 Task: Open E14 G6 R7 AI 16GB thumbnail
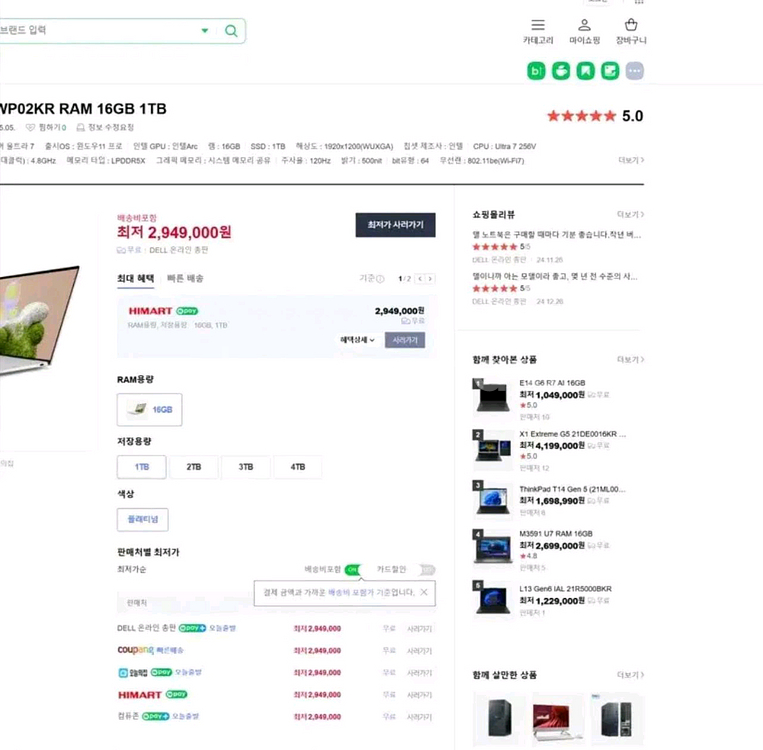click(x=493, y=398)
